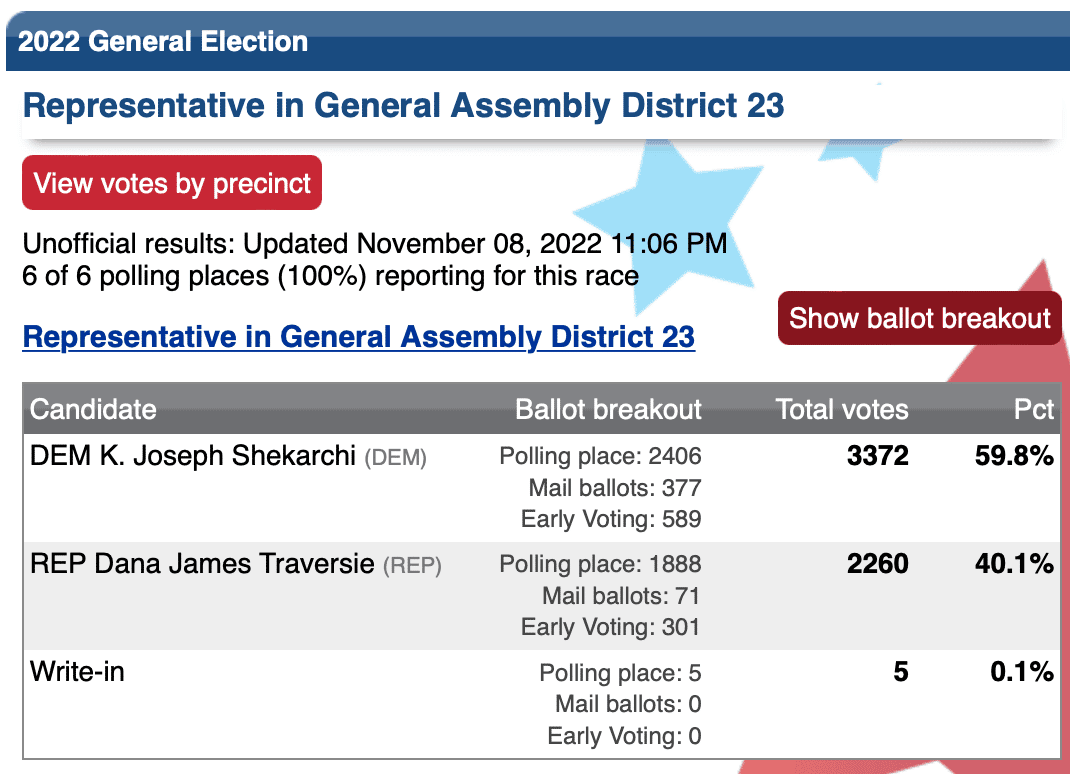Viewport: 1070px width, 774px height.
Task: Click the View votes by precinct button
Action: pos(172,182)
